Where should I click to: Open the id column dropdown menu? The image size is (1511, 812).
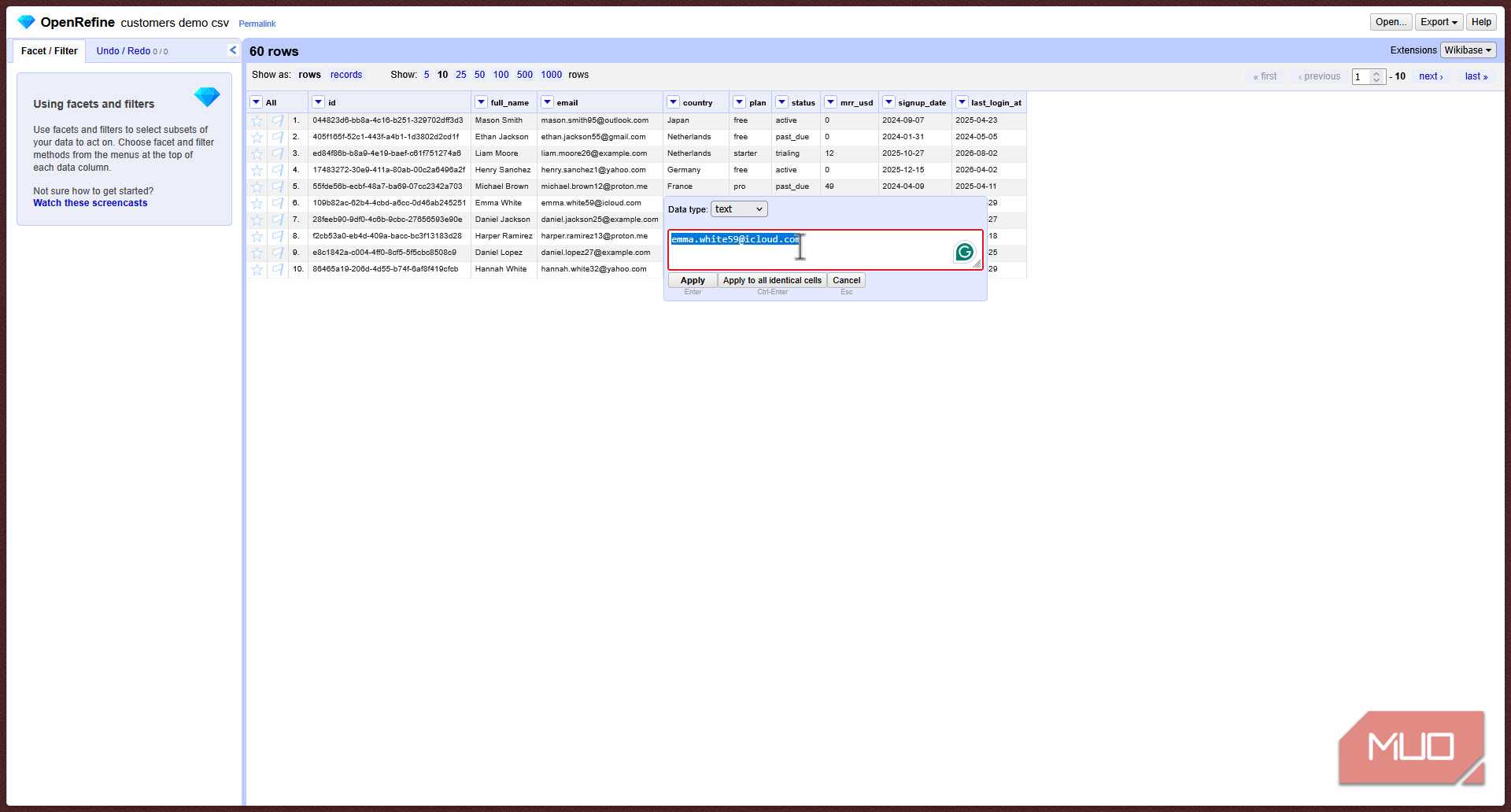point(318,102)
